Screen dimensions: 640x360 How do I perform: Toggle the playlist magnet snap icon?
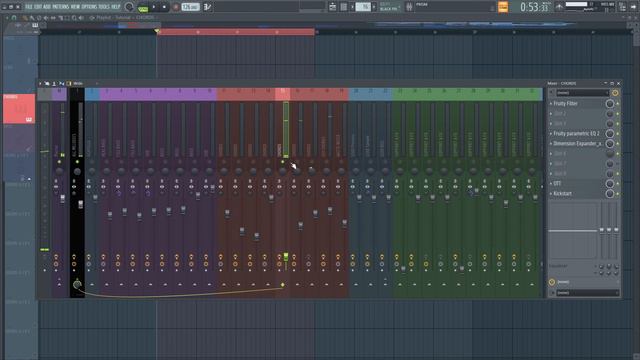point(14,18)
